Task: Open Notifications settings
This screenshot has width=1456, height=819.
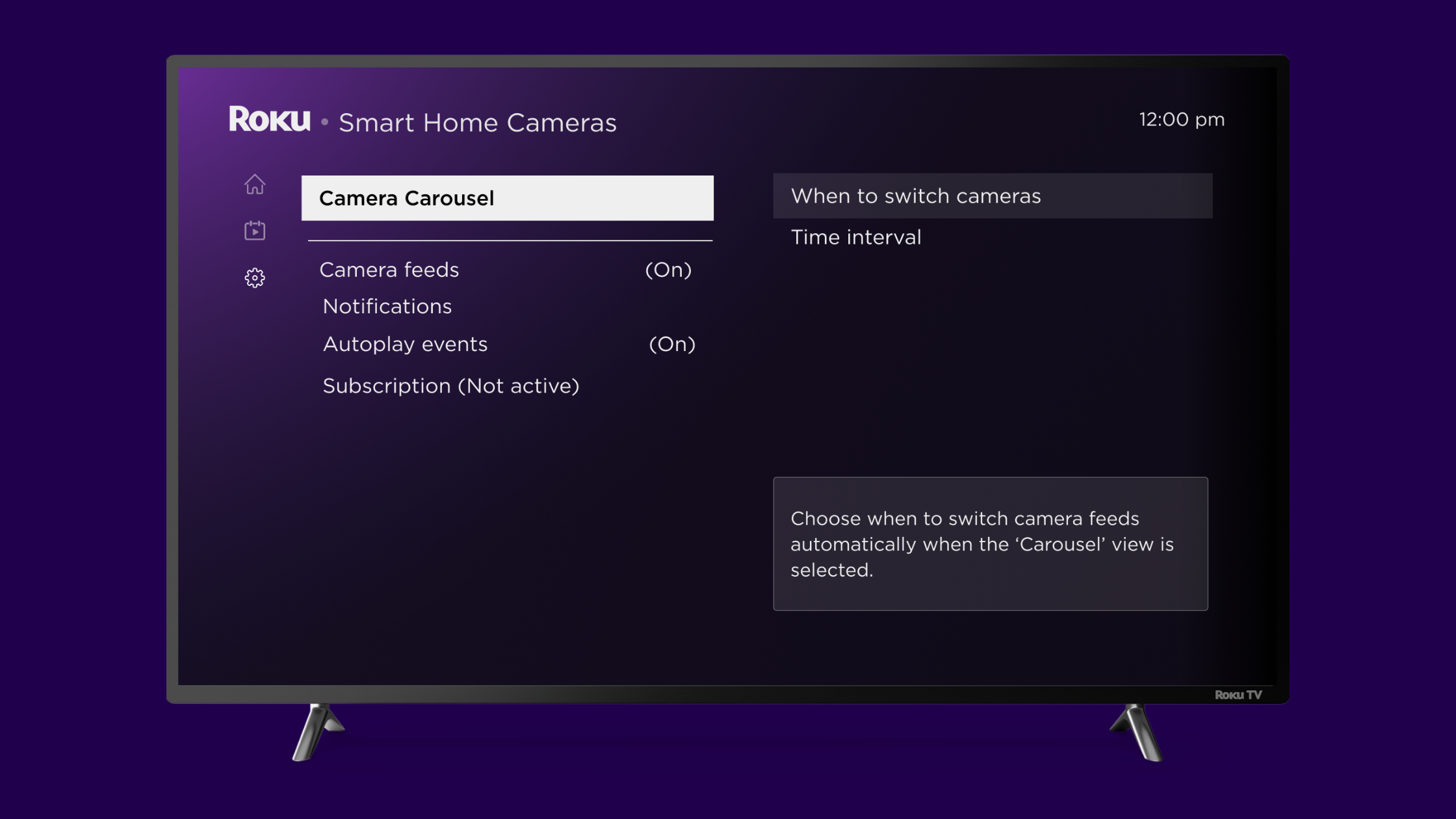Action: point(387,307)
